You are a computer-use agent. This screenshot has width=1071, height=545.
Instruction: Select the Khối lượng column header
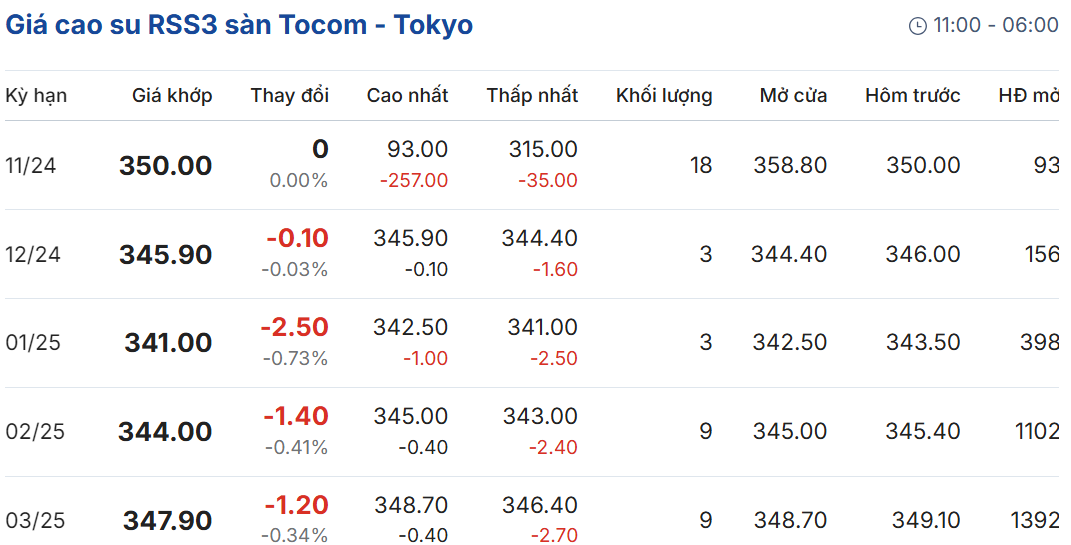[664, 96]
